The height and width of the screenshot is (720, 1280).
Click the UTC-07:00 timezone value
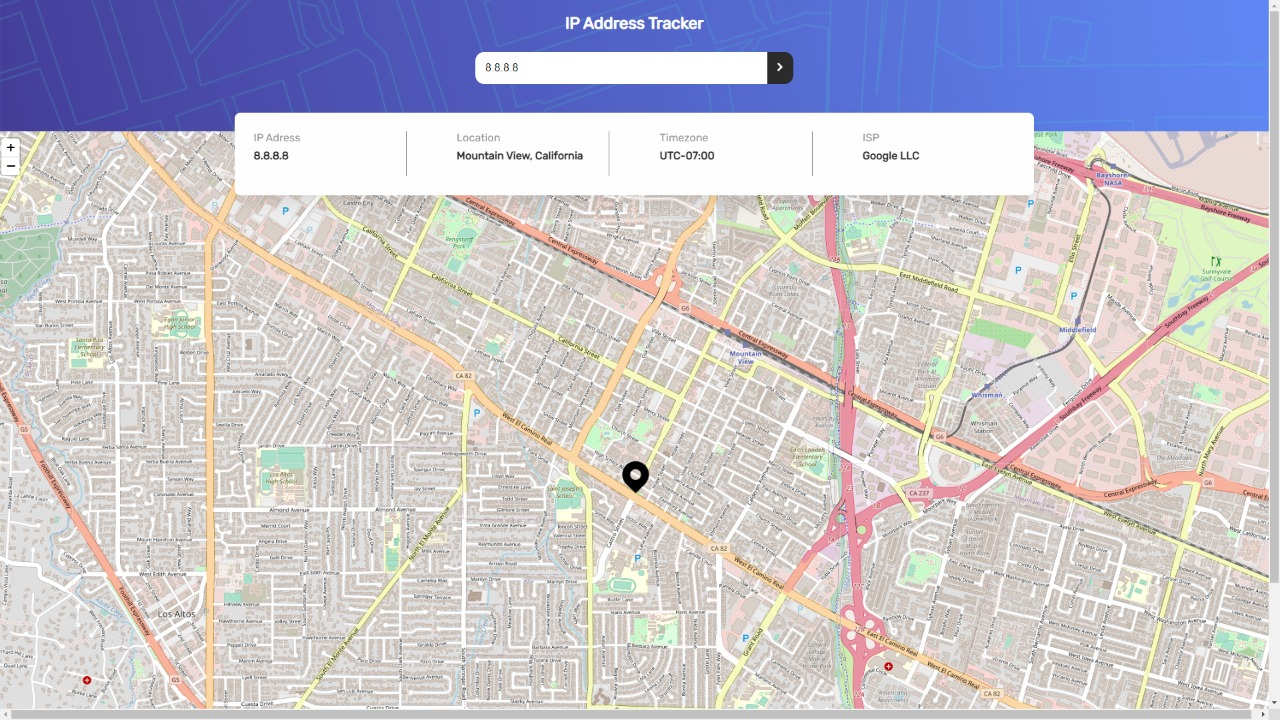pyautogui.click(x=686, y=155)
